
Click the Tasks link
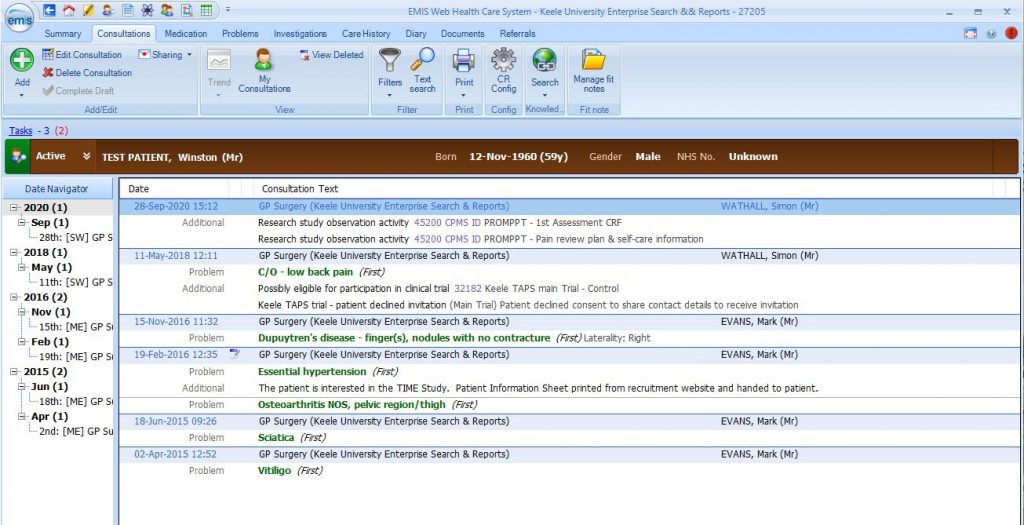tap(21, 131)
